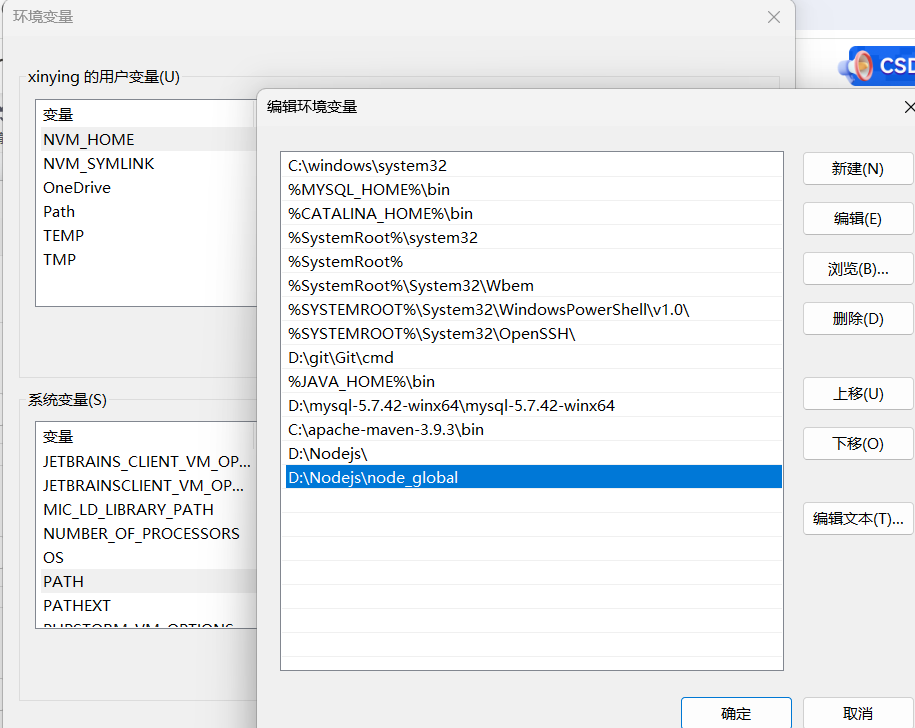Viewport: 915px width, 728px height.
Task: Open text editing with 编辑文本(T)
Action: click(x=857, y=518)
